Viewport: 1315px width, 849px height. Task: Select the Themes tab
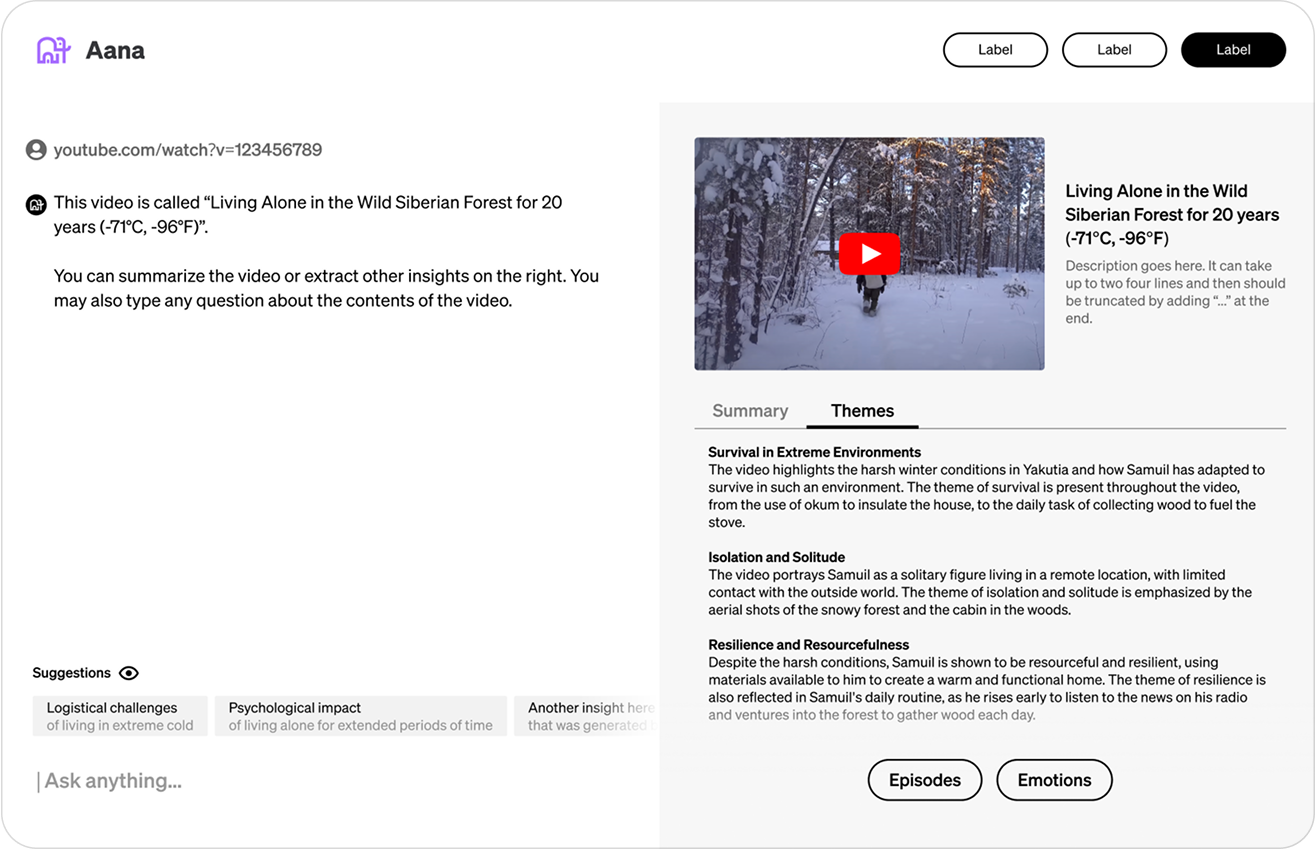coord(862,411)
